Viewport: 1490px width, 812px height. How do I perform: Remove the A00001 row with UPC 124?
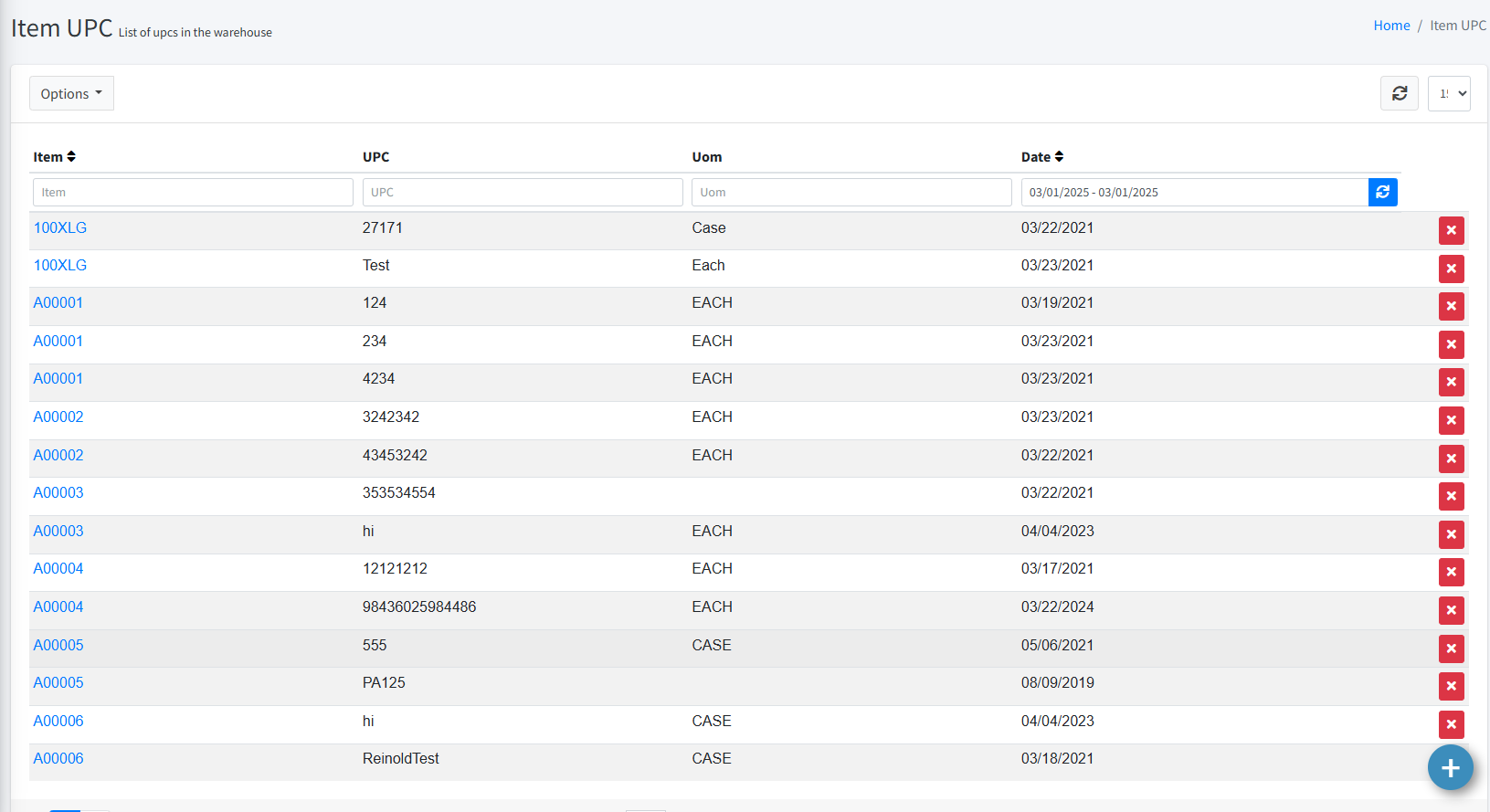1451,306
